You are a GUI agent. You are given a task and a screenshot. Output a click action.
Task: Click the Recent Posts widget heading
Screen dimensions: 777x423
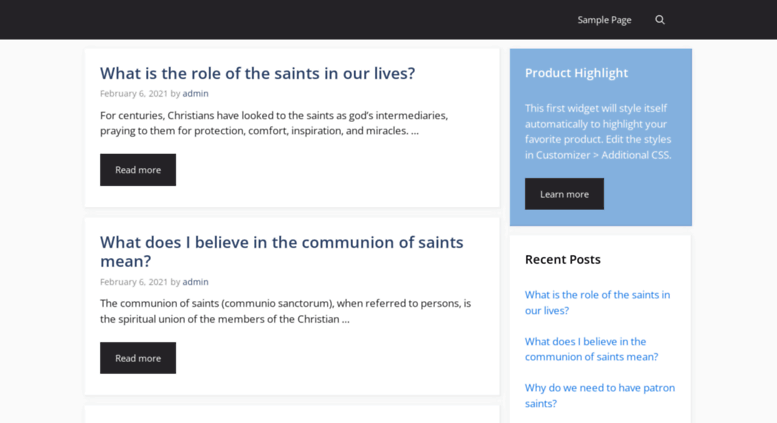562,260
